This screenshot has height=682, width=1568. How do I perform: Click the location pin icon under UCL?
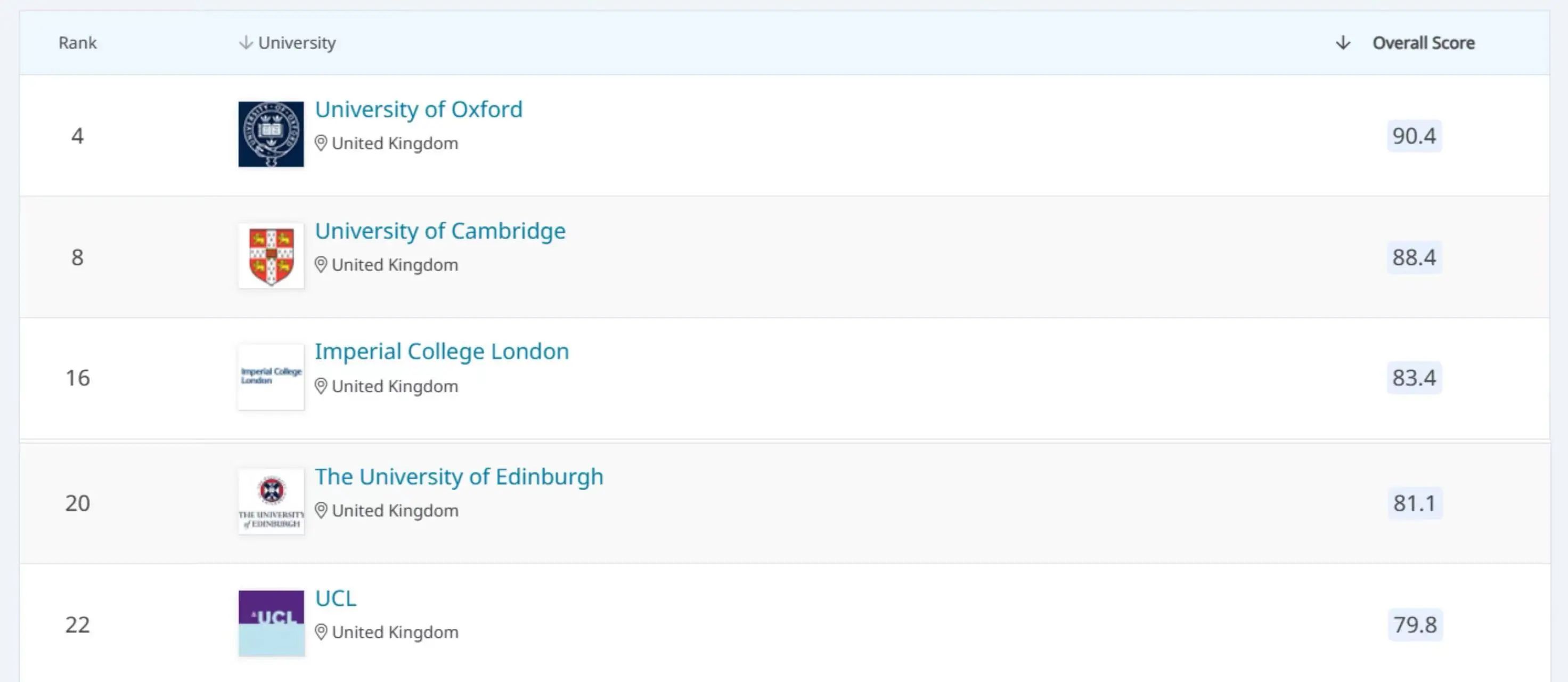[x=321, y=632]
